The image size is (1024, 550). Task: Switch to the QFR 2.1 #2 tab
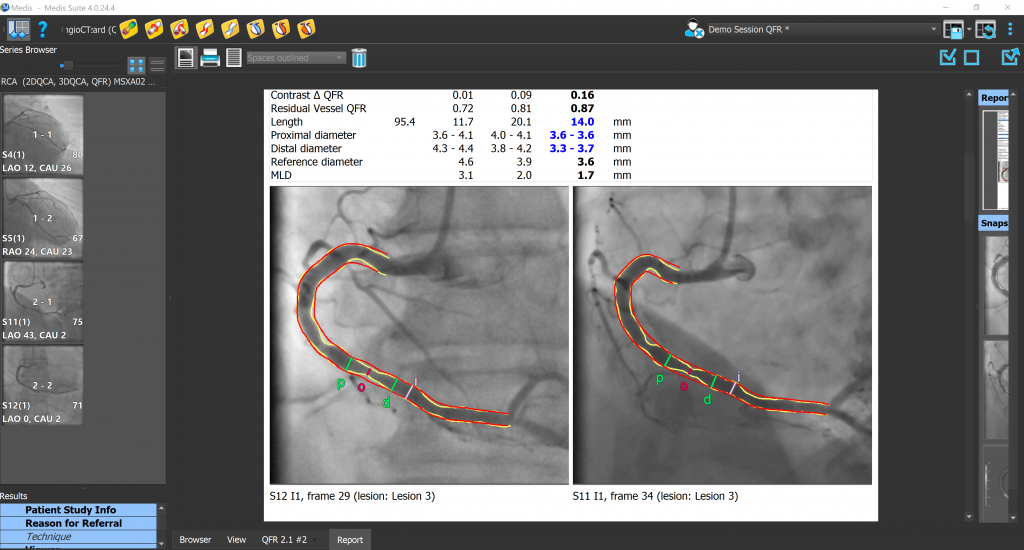tap(286, 539)
